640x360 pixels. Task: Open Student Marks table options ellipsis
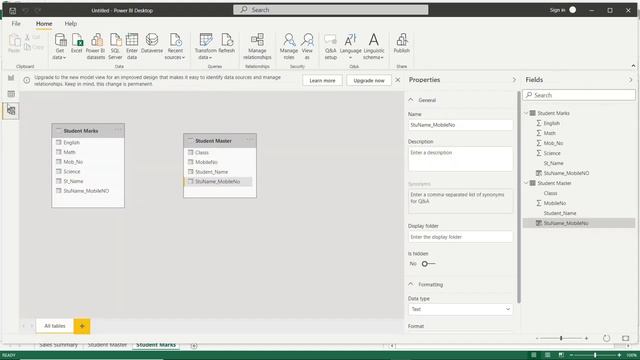118,130
